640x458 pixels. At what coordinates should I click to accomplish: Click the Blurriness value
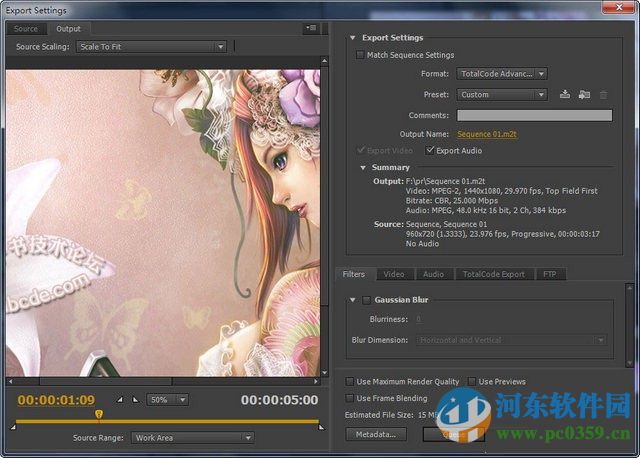pos(419,319)
